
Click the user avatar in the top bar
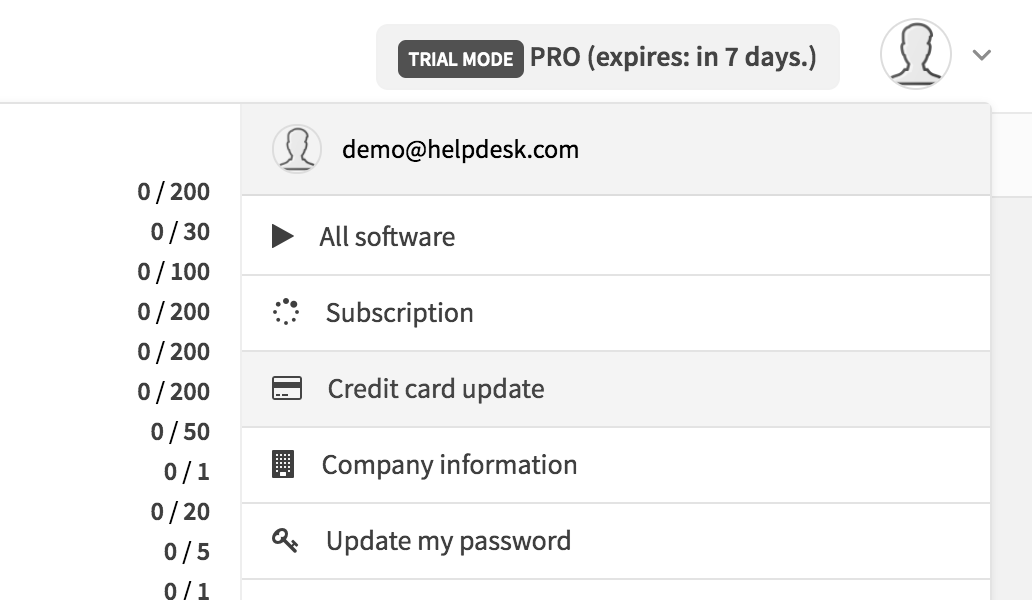[915, 55]
